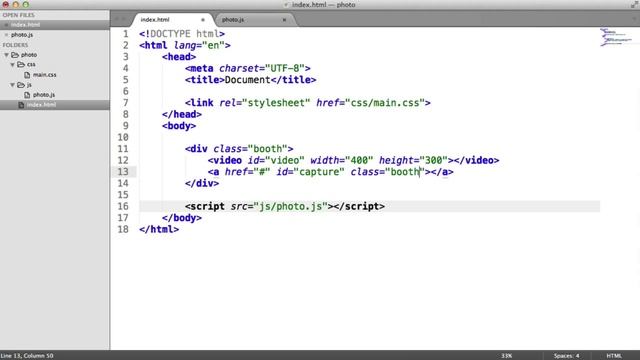Click the closing </body> tag
The width and height of the screenshot is (640, 360).
point(182,218)
